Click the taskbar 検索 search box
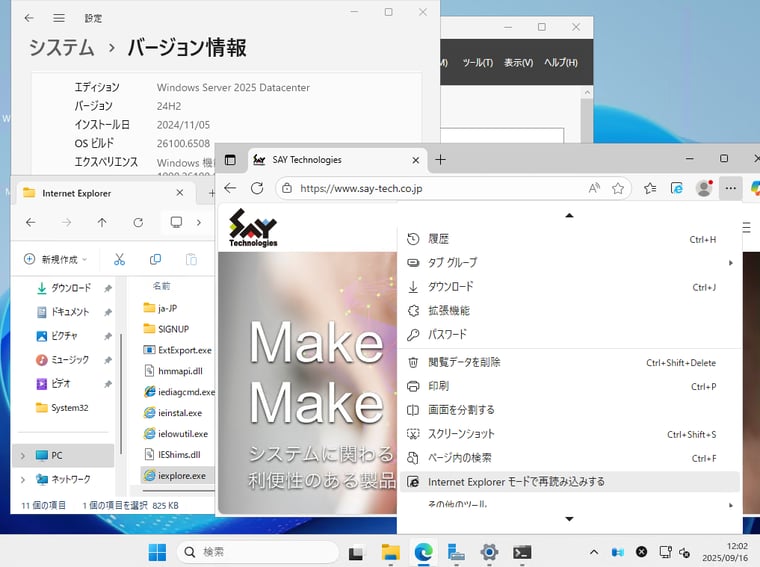Image resolution: width=760 pixels, height=567 pixels. (x=258, y=552)
